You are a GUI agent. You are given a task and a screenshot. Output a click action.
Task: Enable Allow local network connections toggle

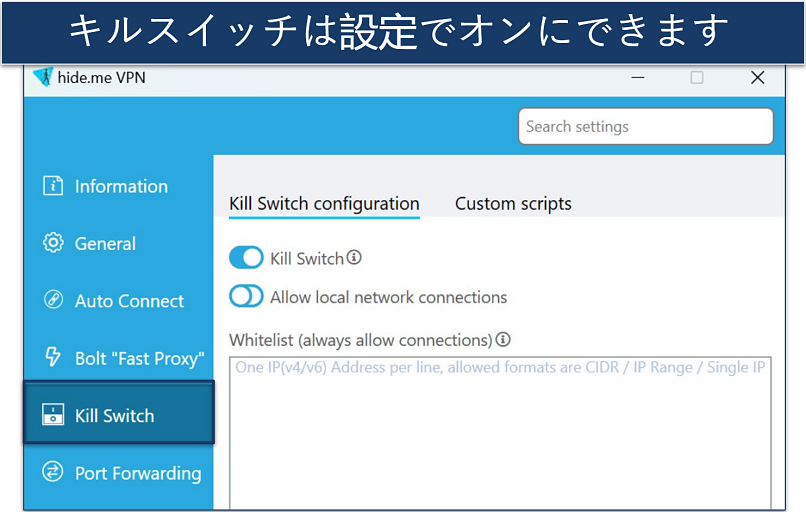(246, 297)
